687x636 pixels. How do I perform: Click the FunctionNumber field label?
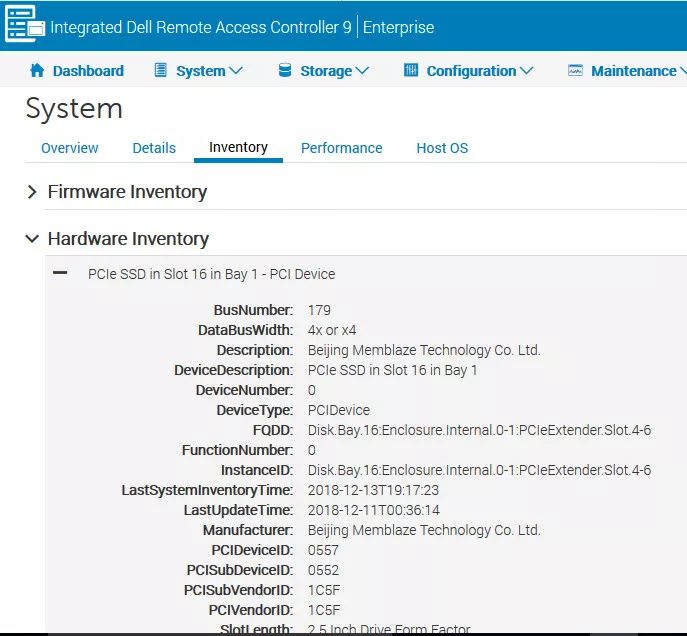(x=237, y=450)
